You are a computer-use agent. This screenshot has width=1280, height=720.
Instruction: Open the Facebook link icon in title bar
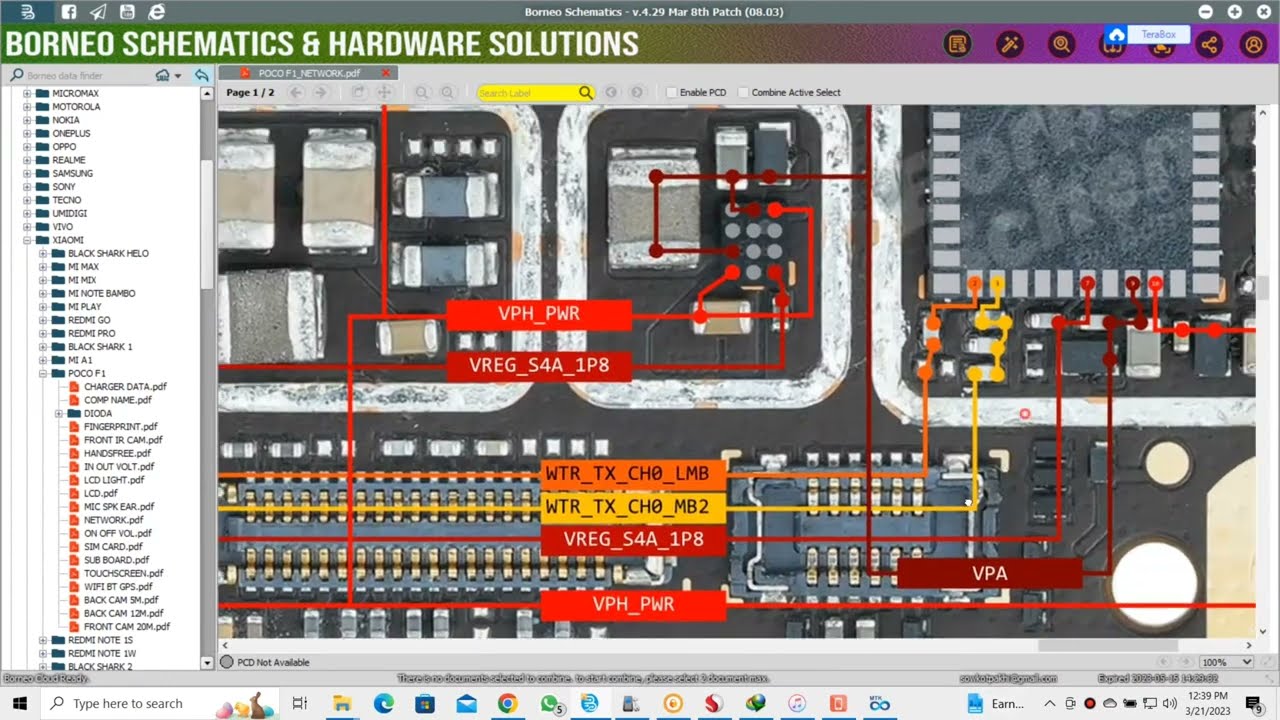68,12
